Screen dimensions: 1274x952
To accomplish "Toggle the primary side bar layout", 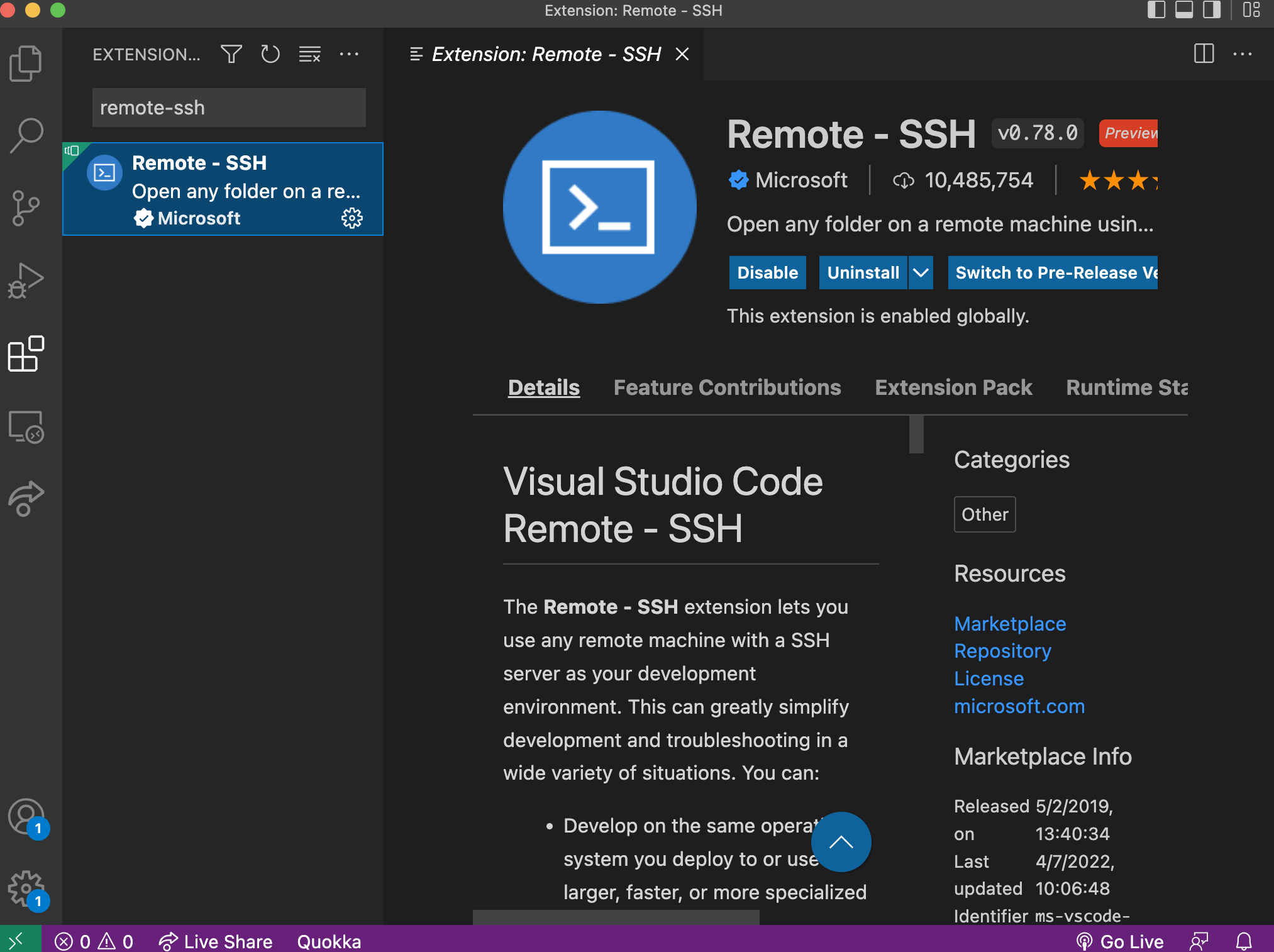I will (x=1156, y=10).
